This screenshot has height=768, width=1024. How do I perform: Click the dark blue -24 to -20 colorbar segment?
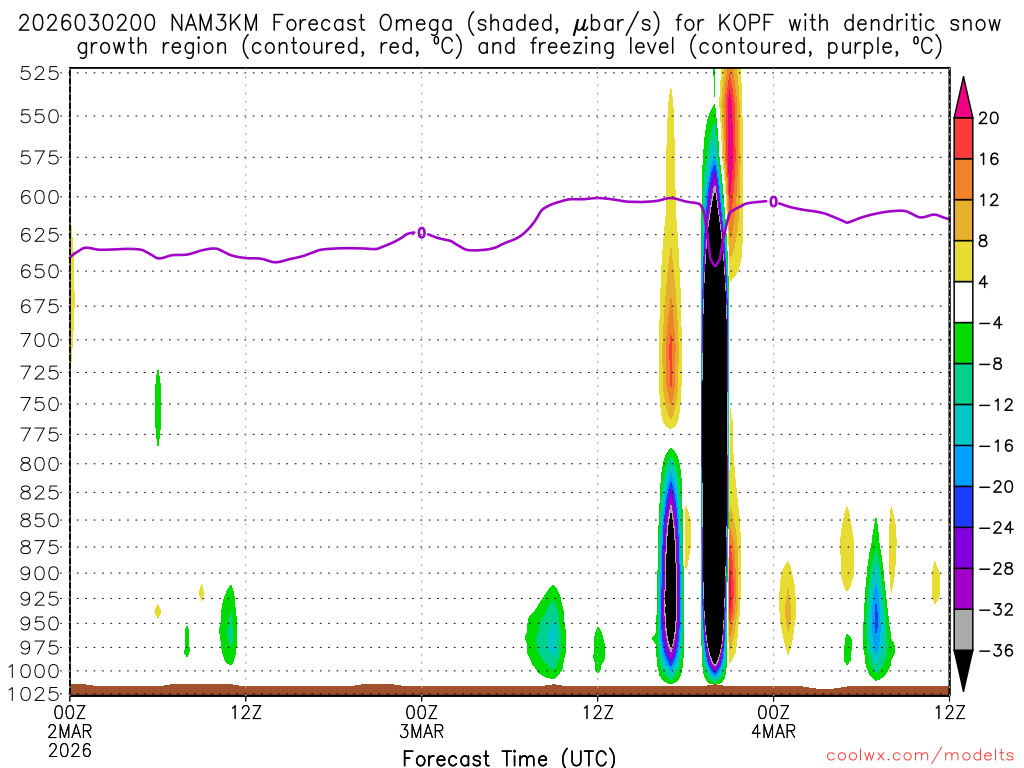(963, 507)
